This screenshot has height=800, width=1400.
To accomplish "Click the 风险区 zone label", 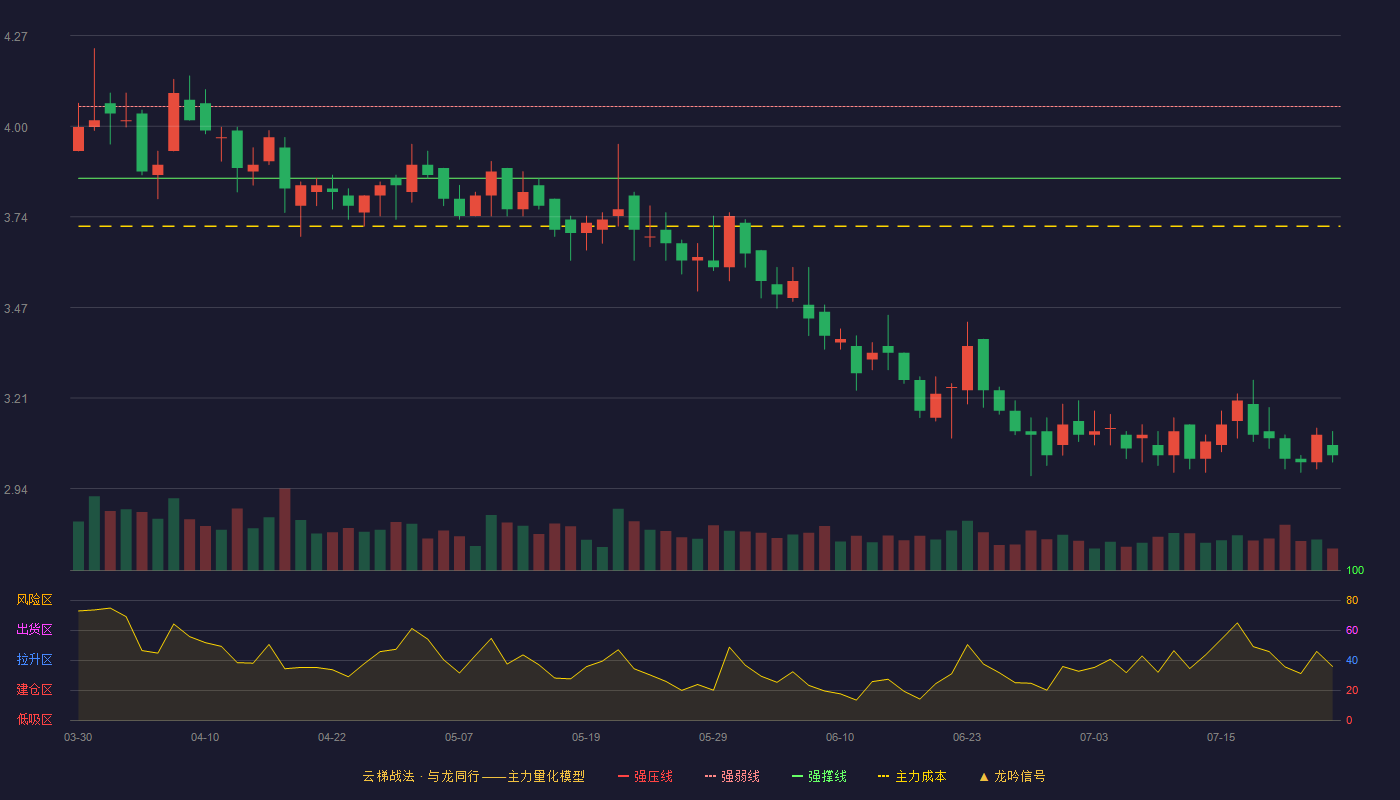I will [x=34, y=600].
